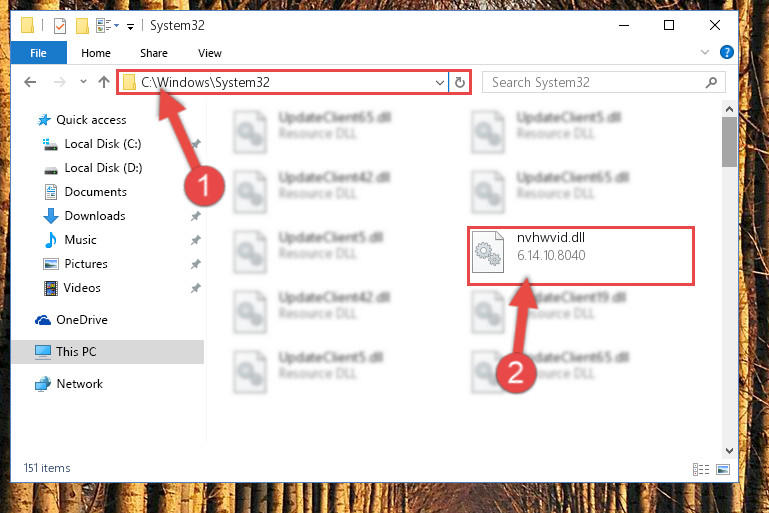Select the nvhwvid.dll file

581,256
